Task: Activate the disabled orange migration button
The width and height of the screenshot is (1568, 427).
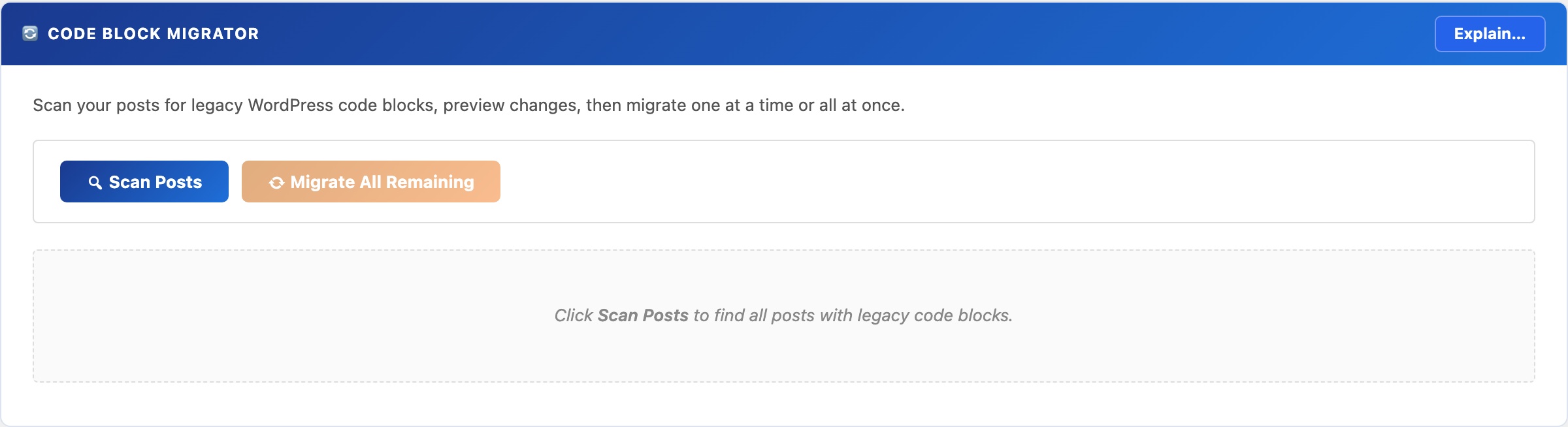Action: coord(370,182)
